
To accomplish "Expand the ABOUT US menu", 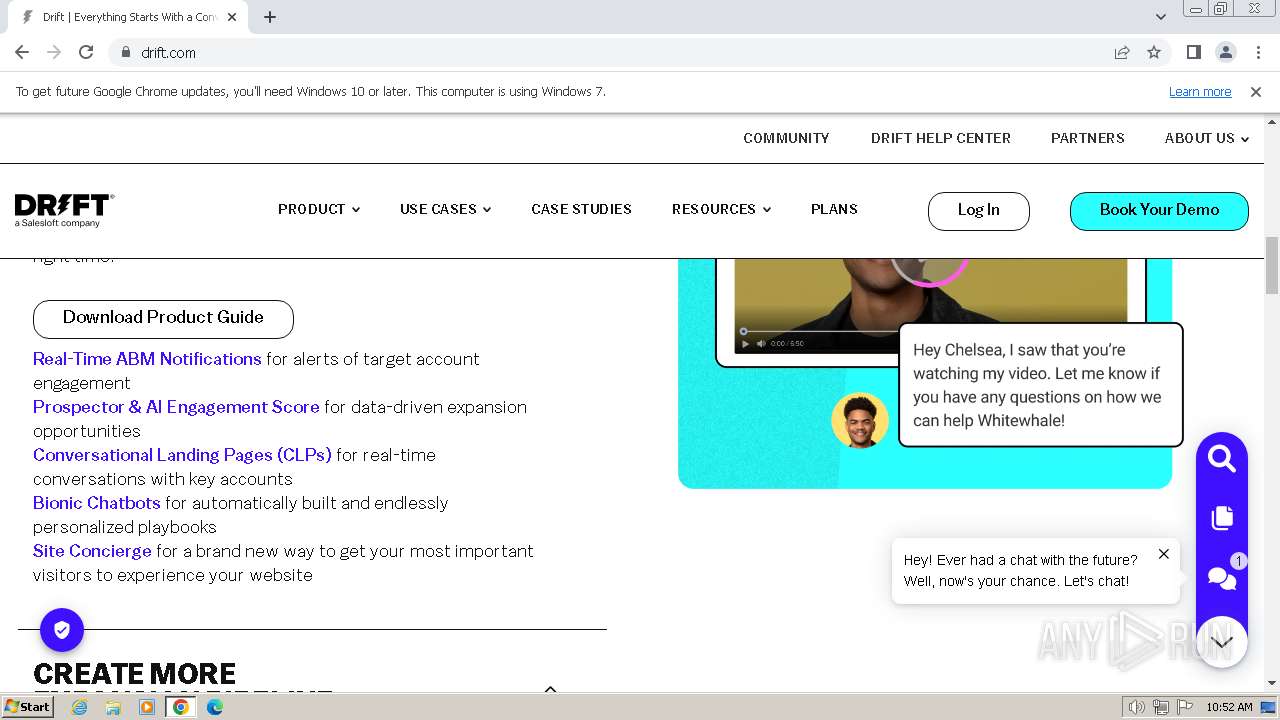I will [1207, 138].
